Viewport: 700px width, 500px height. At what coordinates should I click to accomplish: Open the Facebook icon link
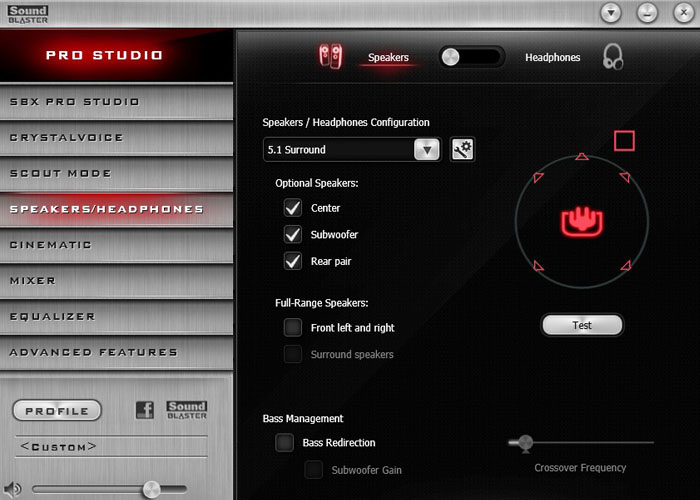coord(145,410)
